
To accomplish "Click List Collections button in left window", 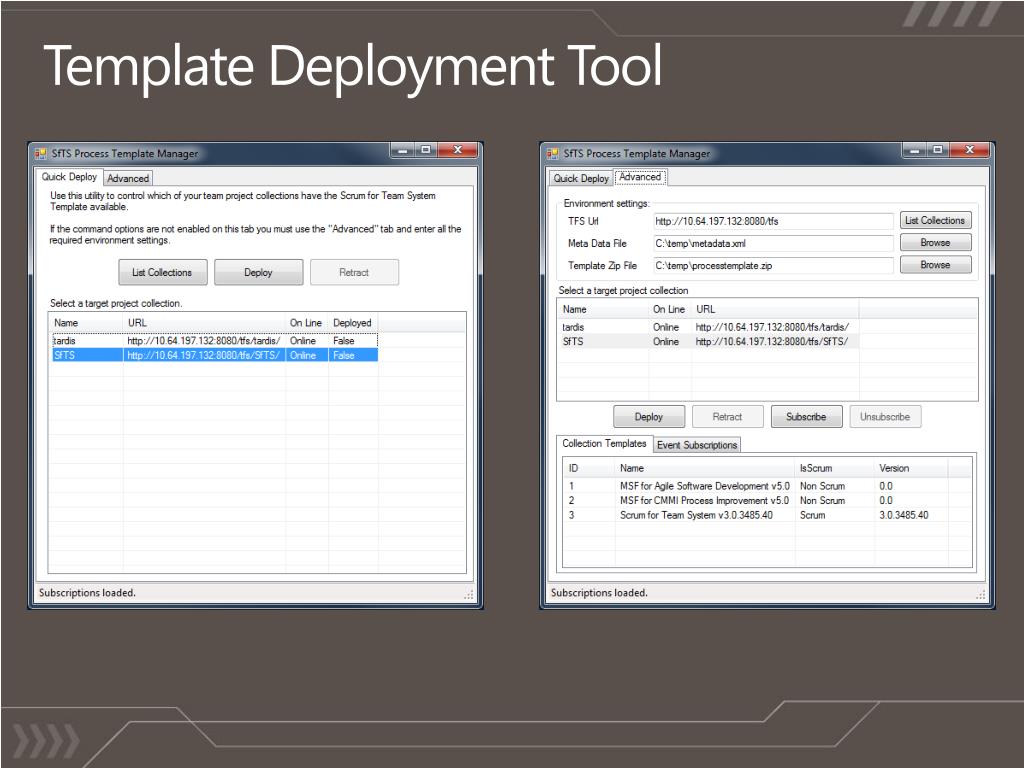I will click(162, 272).
